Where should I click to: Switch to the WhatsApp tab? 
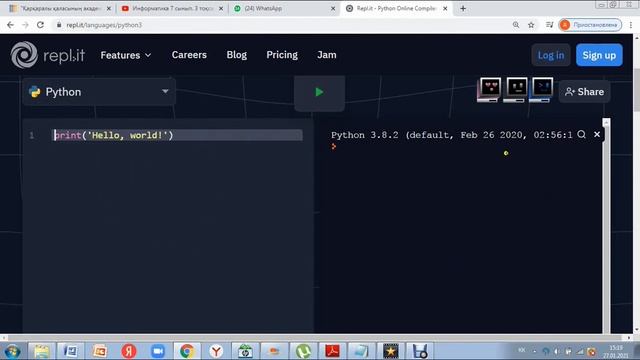(284, 8)
